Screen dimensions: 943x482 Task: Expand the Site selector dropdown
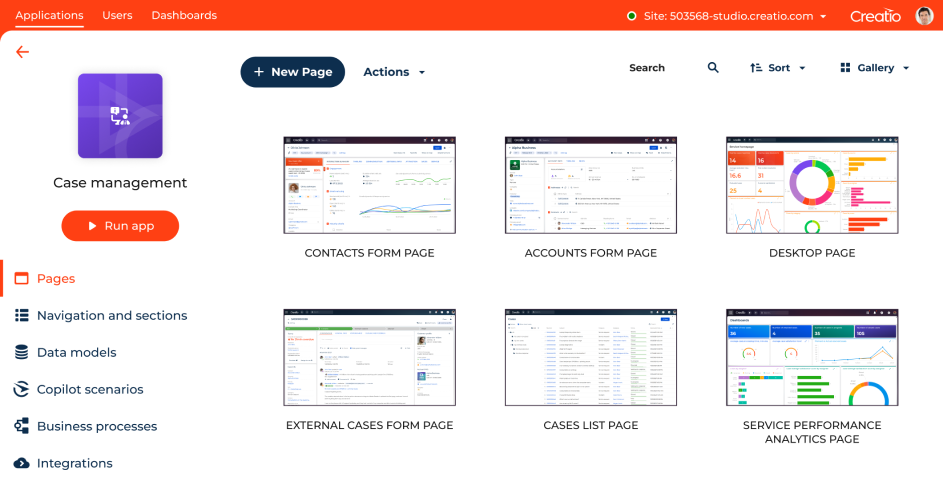point(727,16)
